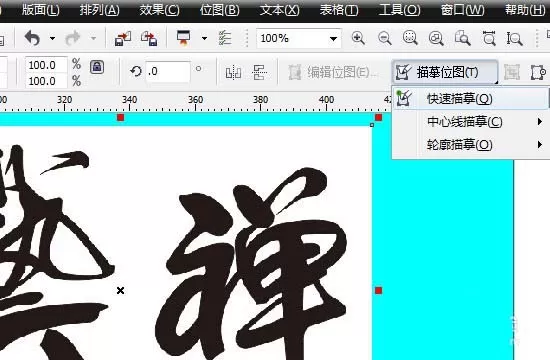Click the 快速描摹 menu item icon
This screenshot has height=360, width=550.
pyautogui.click(x=403, y=98)
